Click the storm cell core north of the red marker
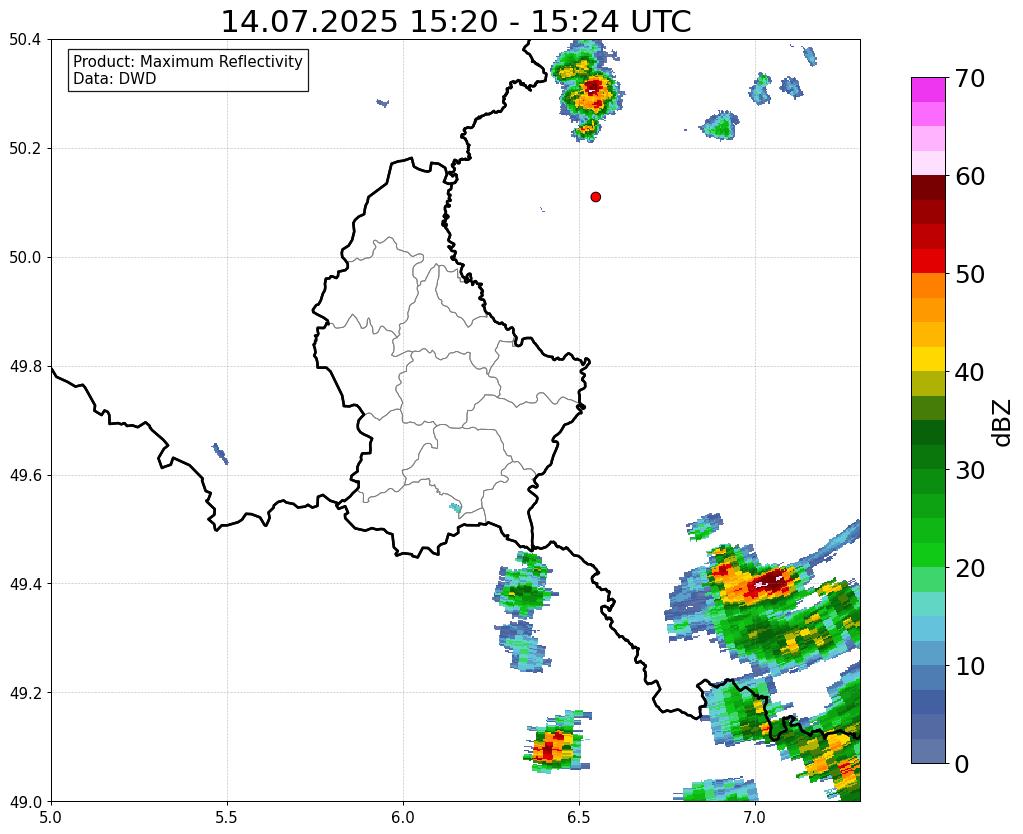Screen dimensions: 1023x834 tap(593, 87)
